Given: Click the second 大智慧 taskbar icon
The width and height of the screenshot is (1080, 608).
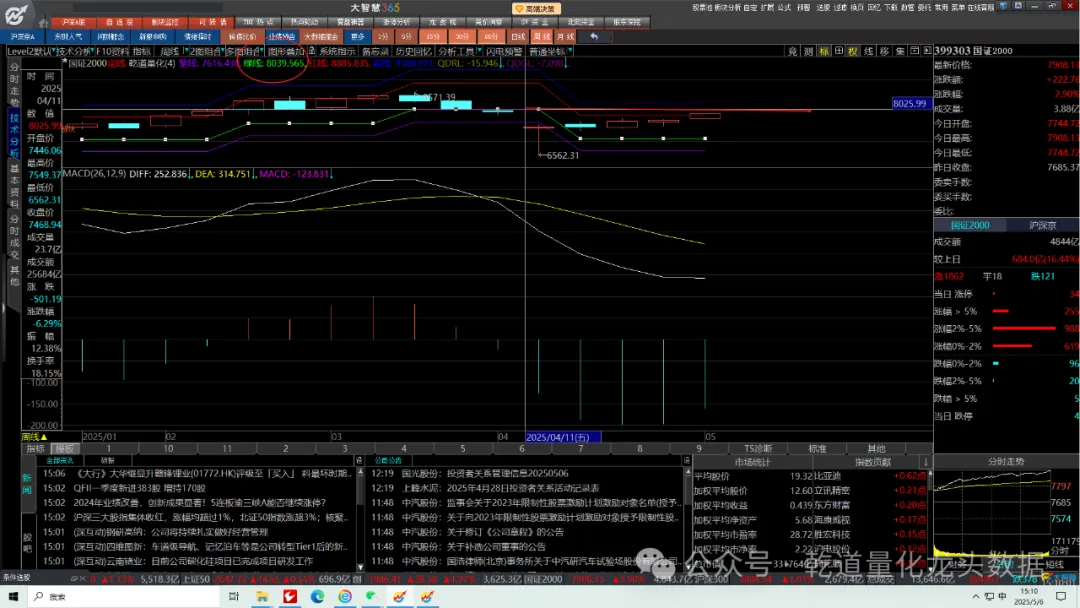Looking at the screenshot, I should [427, 596].
